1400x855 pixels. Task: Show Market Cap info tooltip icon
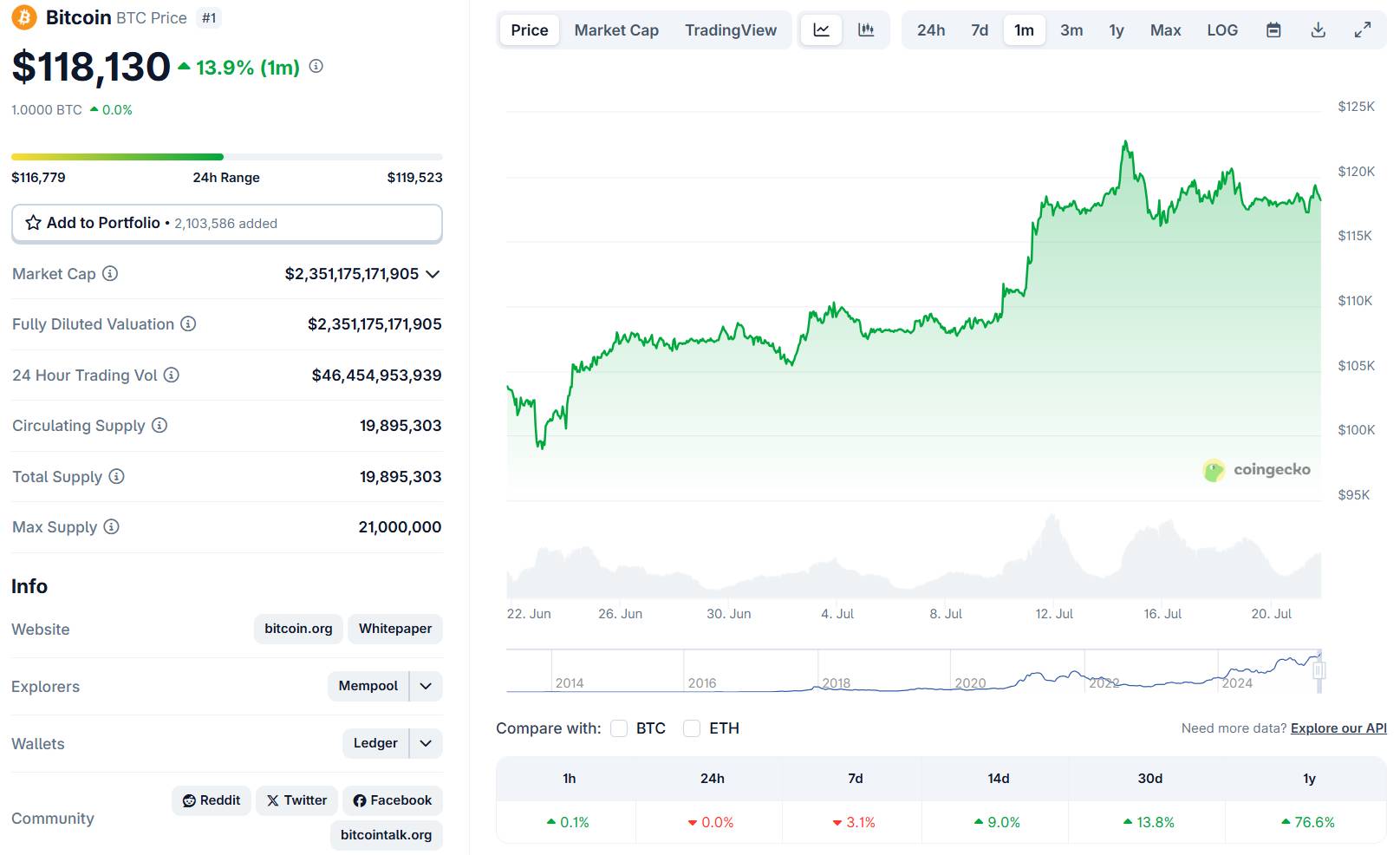pos(110,273)
